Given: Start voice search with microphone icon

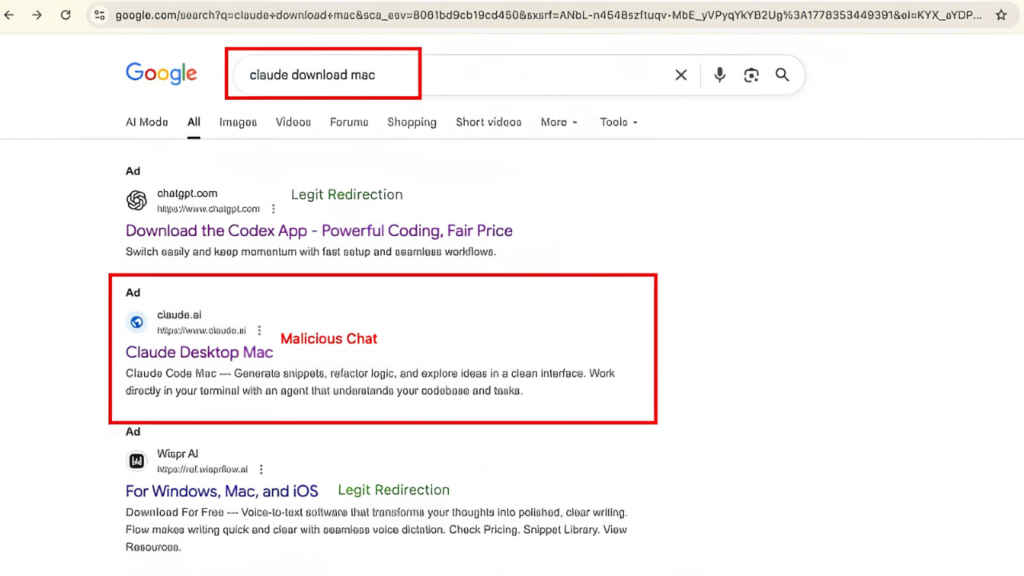Looking at the screenshot, I should pos(720,75).
